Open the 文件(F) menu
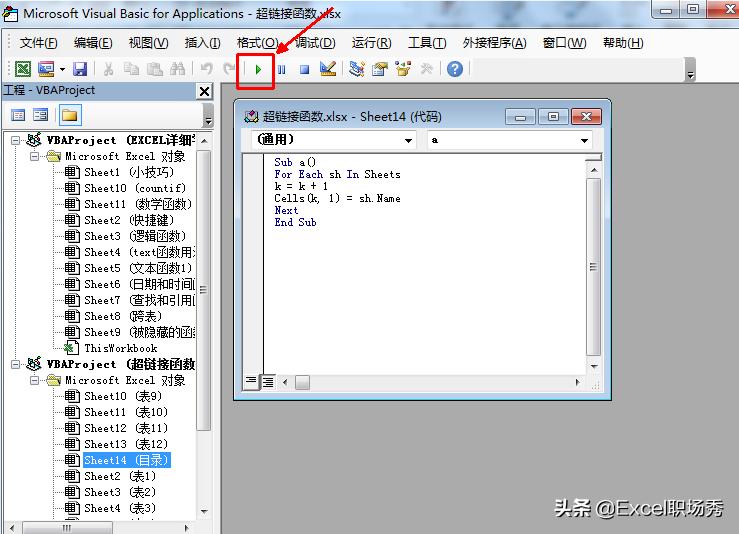739x534 pixels. [x=38, y=43]
